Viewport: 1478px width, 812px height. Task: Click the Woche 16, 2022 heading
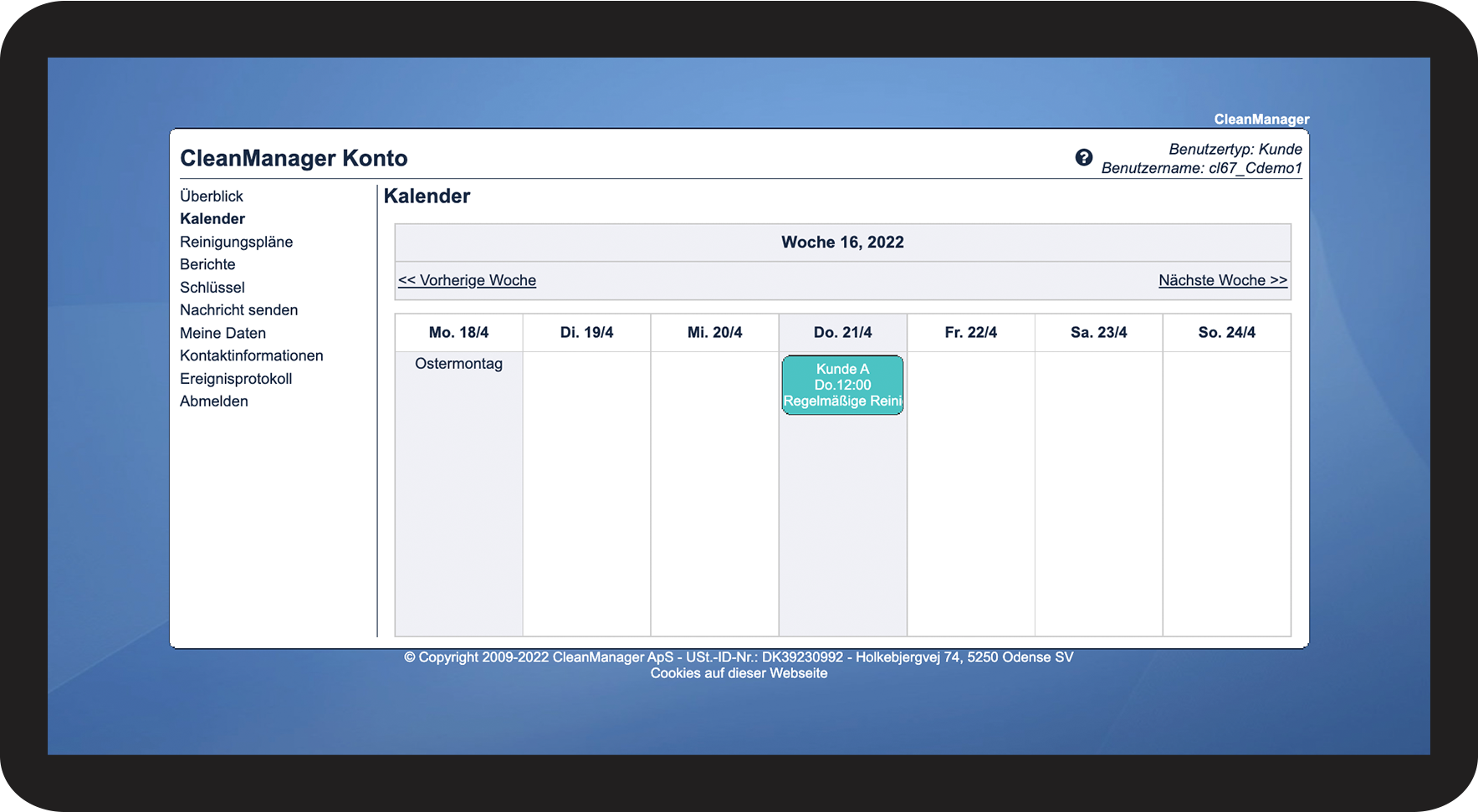(x=842, y=242)
